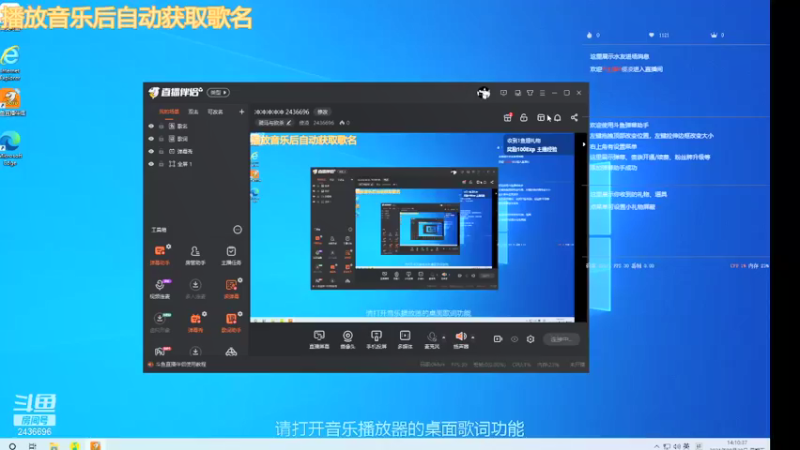Viewport: 800px width, 450px height.
Task: Select the 全屏 1 source row
Action: coord(196,164)
